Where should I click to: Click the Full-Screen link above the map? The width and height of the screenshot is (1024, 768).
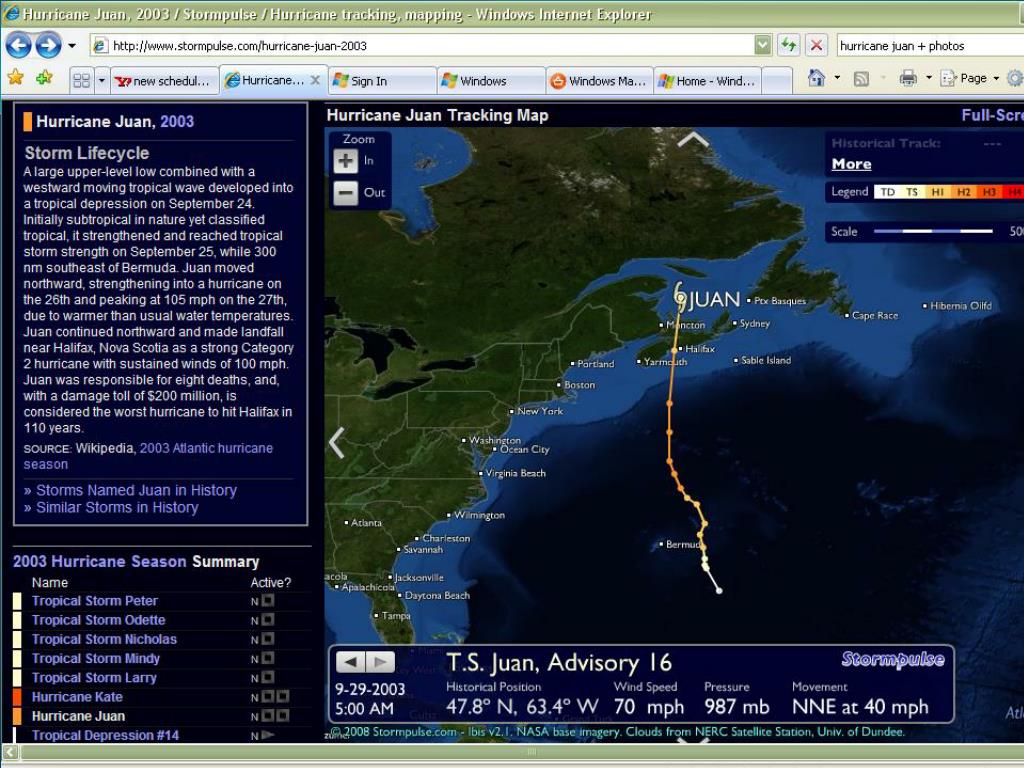[x=992, y=116]
